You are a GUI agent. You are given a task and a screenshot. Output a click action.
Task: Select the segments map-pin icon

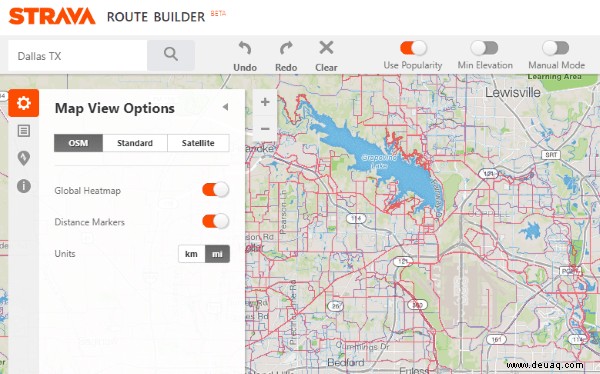(24, 158)
